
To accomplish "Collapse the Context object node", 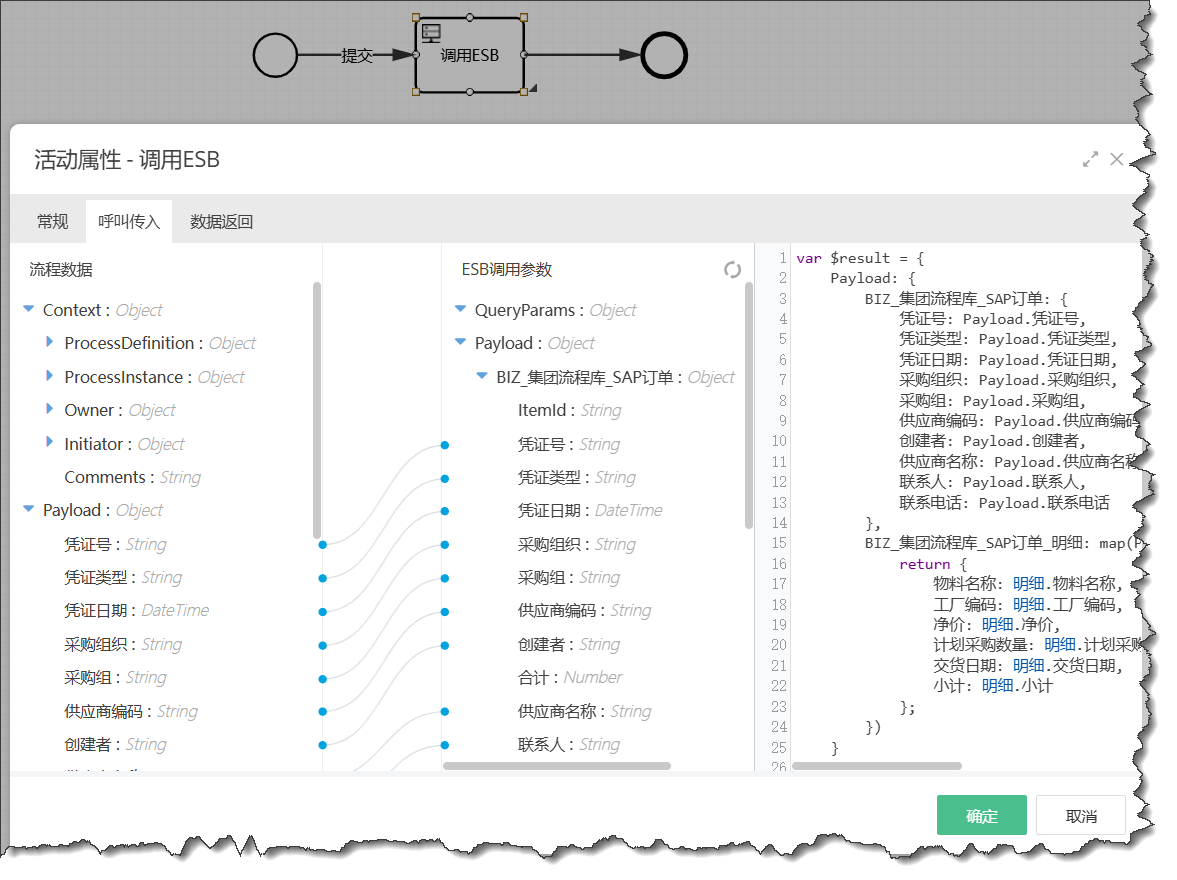I will tap(29, 310).
